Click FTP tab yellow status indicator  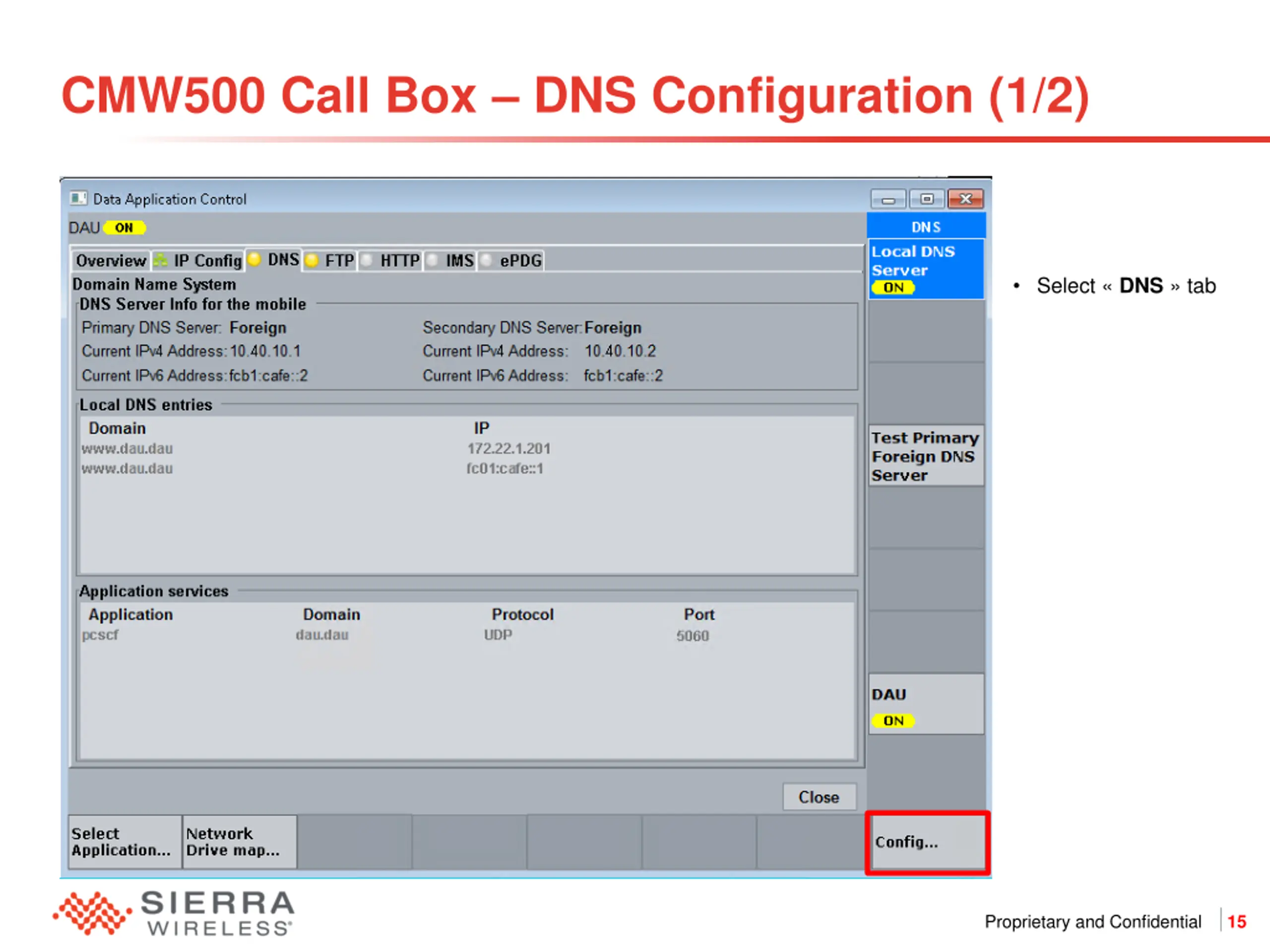pyautogui.click(x=312, y=260)
